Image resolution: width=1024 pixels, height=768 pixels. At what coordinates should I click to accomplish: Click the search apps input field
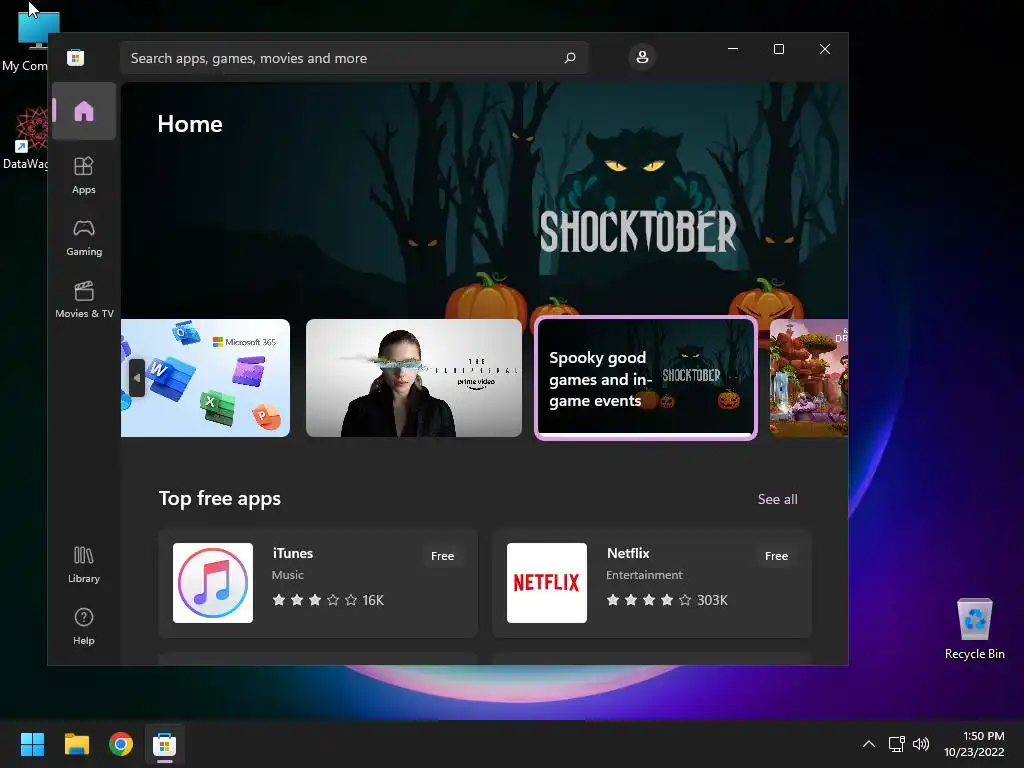[x=354, y=58]
